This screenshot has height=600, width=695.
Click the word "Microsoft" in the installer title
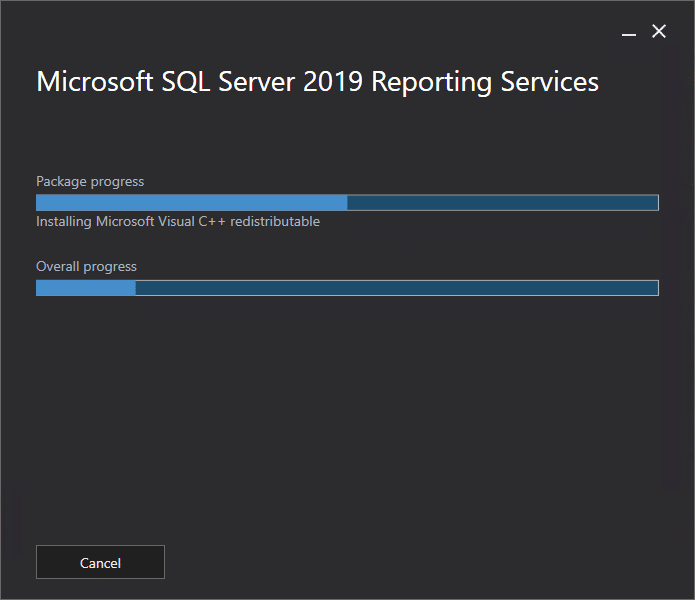88,82
